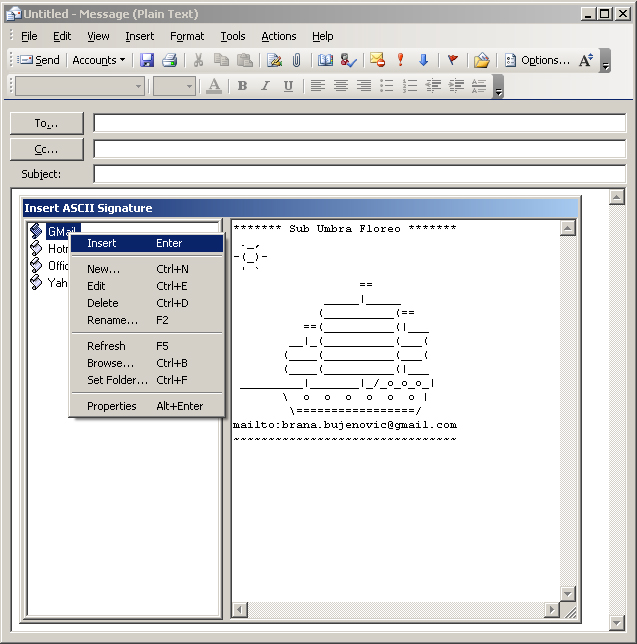Viewport: 637px width, 644px height.
Task: Choose Insert from the context menu
Action: click(x=101, y=243)
